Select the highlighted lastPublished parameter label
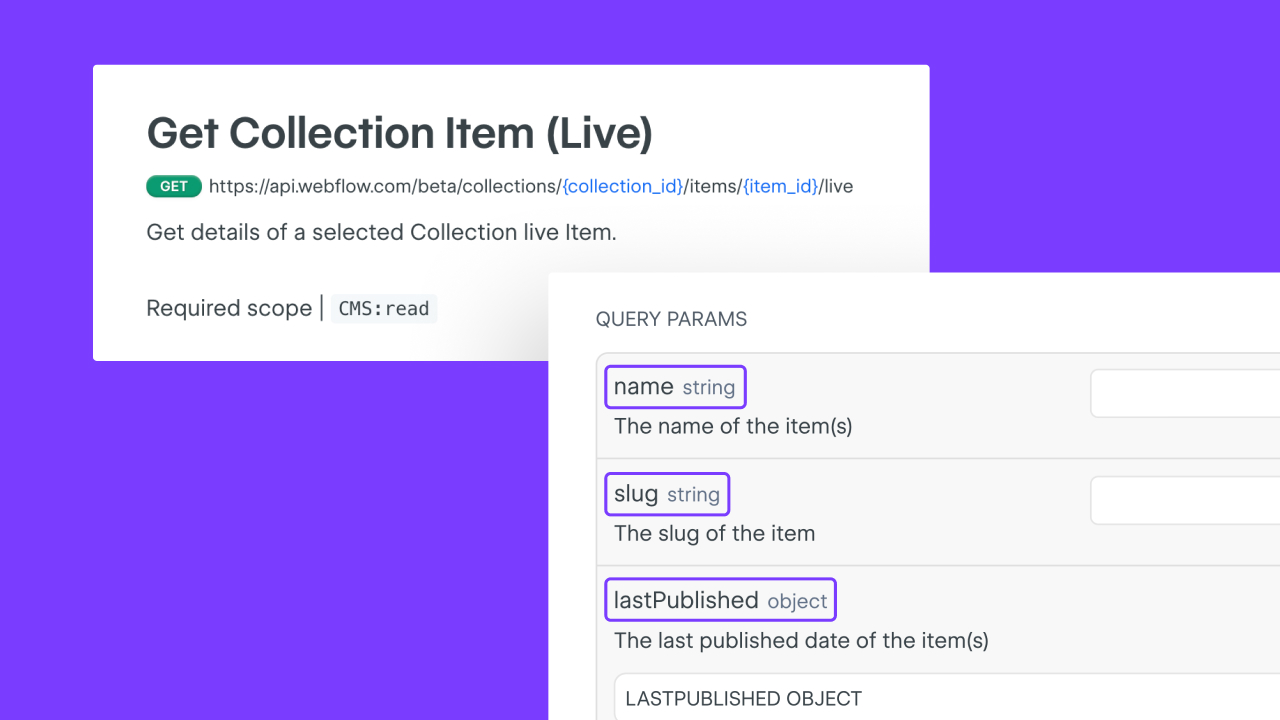The image size is (1280, 720). click(x=686, y=600)
